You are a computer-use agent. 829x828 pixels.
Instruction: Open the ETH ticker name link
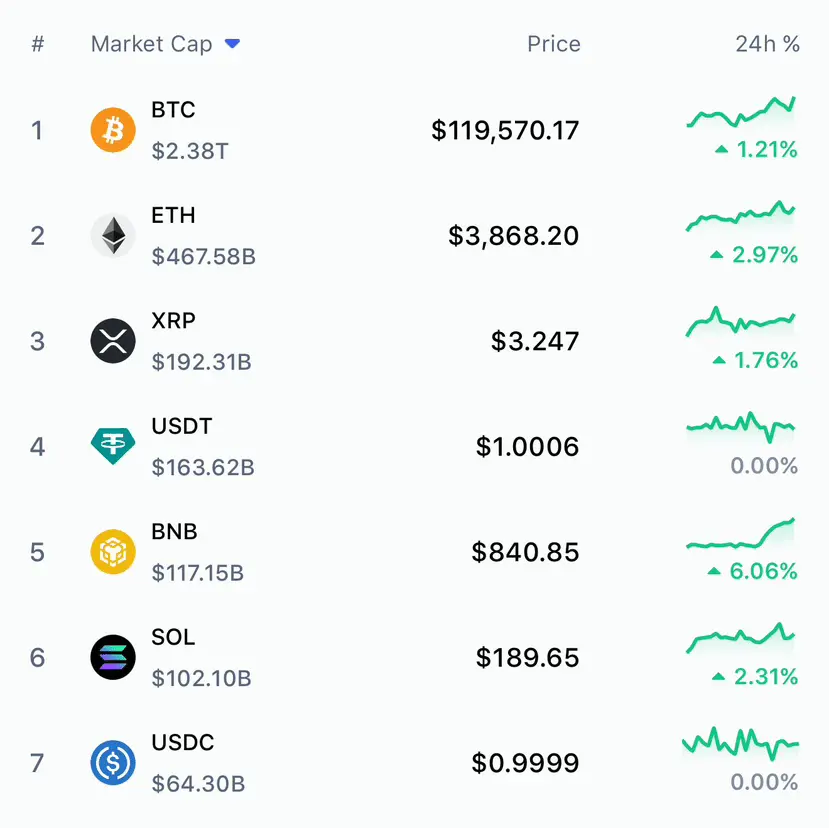(x=173, y=215)
